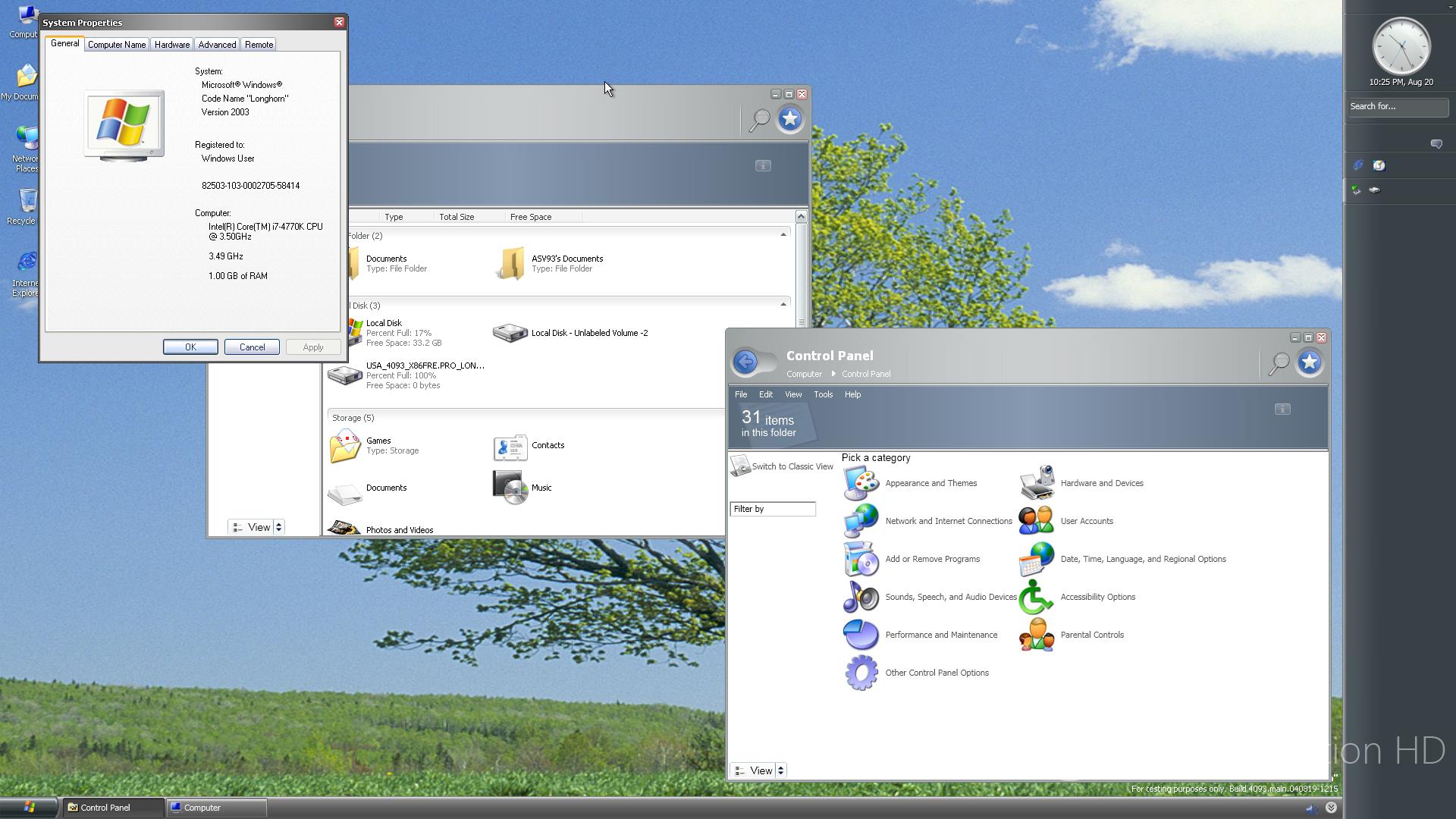Screen dimensions: 1456x819
Task: Click the Filter by input field
Action: point(772,509)
